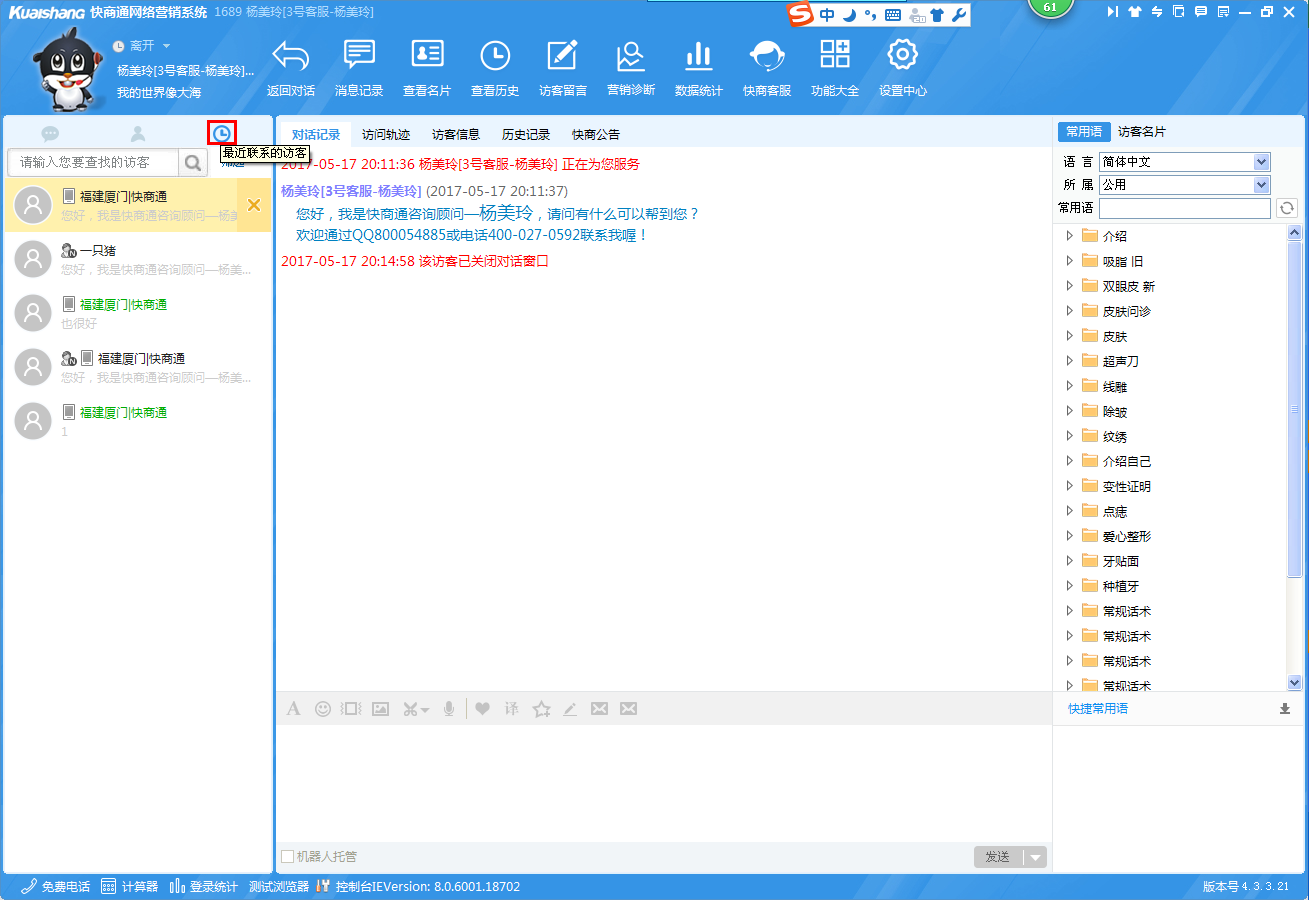Click the 快捷常用语 link
1309x900 pixels.
tap(1097, 709)
